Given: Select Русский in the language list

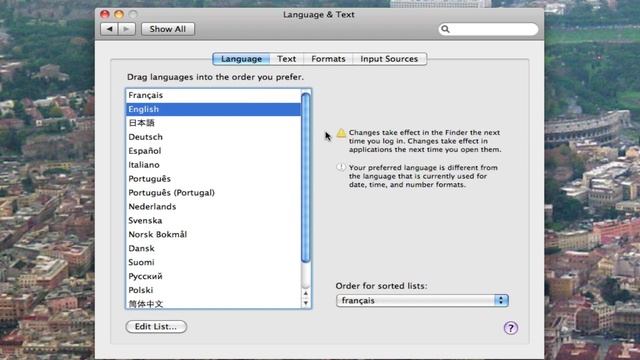Looking at the screenshot, I should (213, 276).
